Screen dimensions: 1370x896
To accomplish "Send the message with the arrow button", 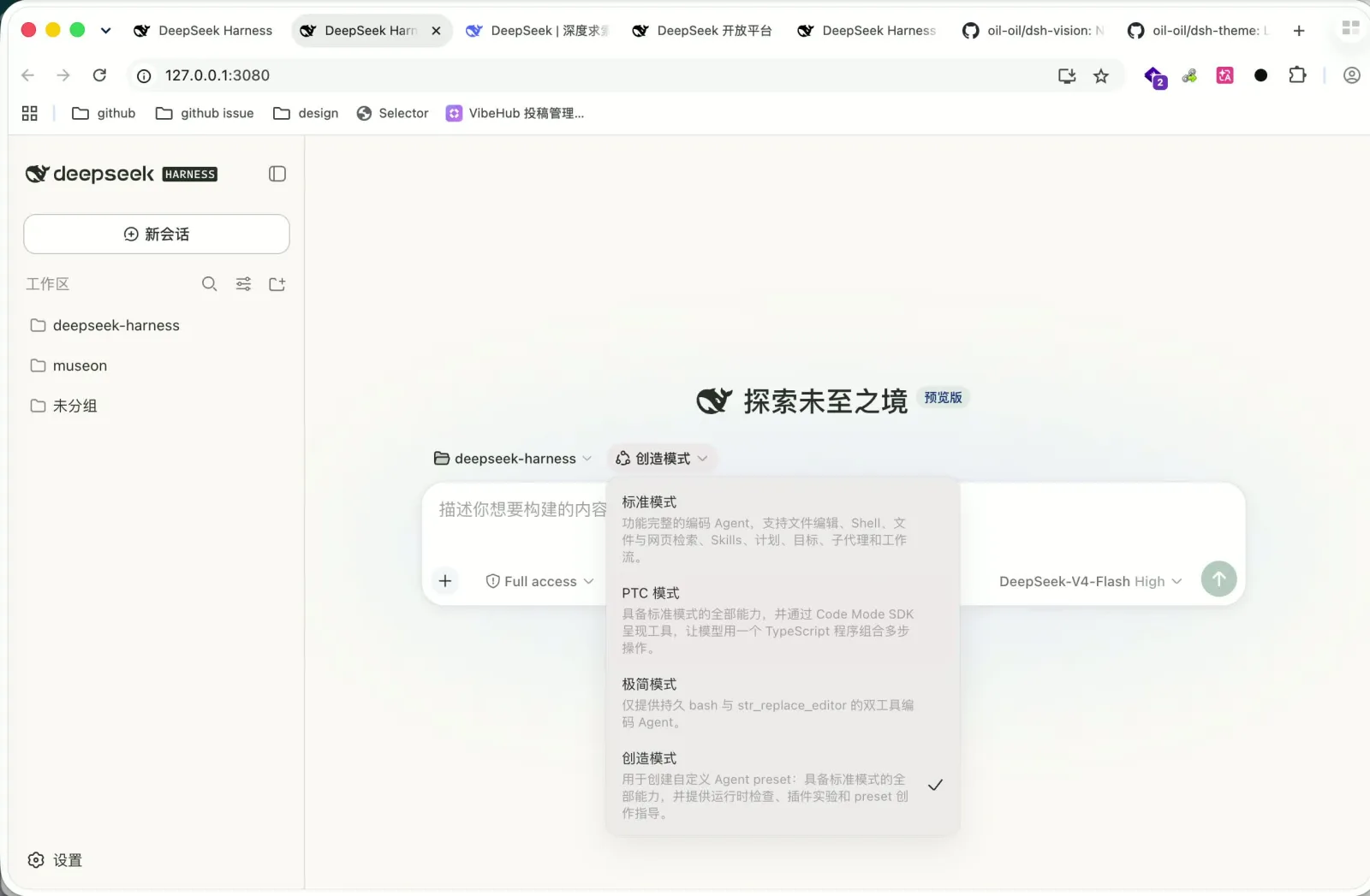I will point(1218,579).
